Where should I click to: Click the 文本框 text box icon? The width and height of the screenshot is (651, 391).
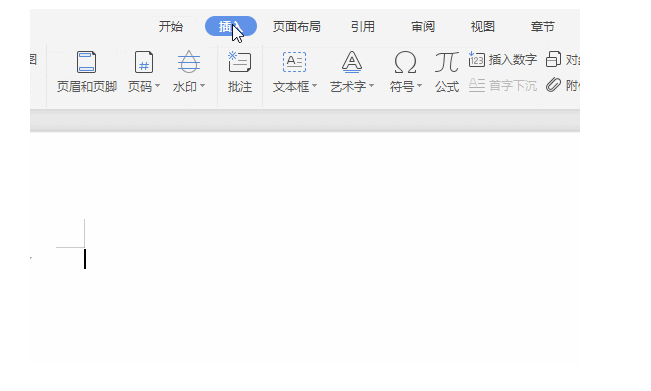coord(294,62)
